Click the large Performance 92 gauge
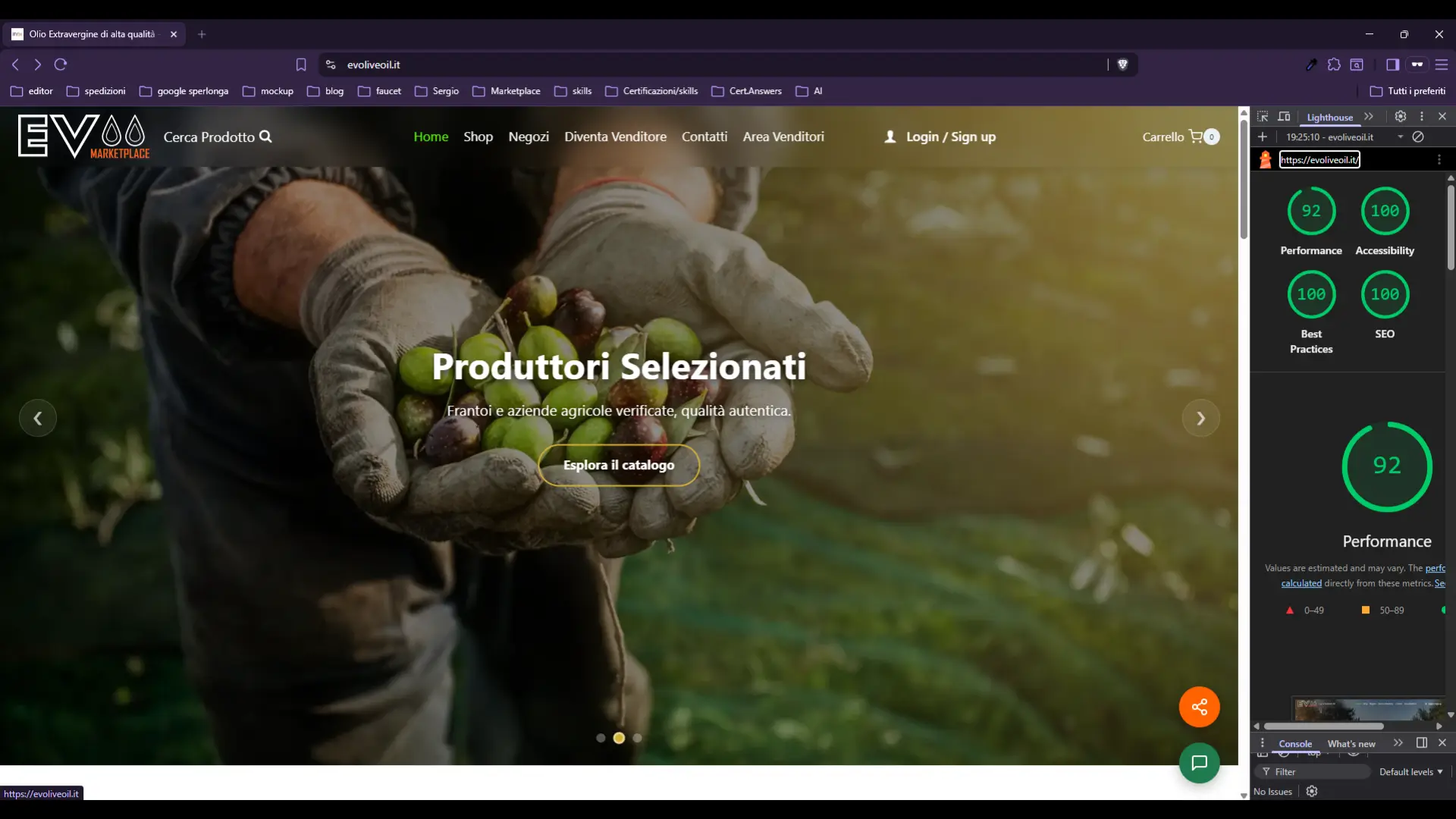 point(1387,466)
